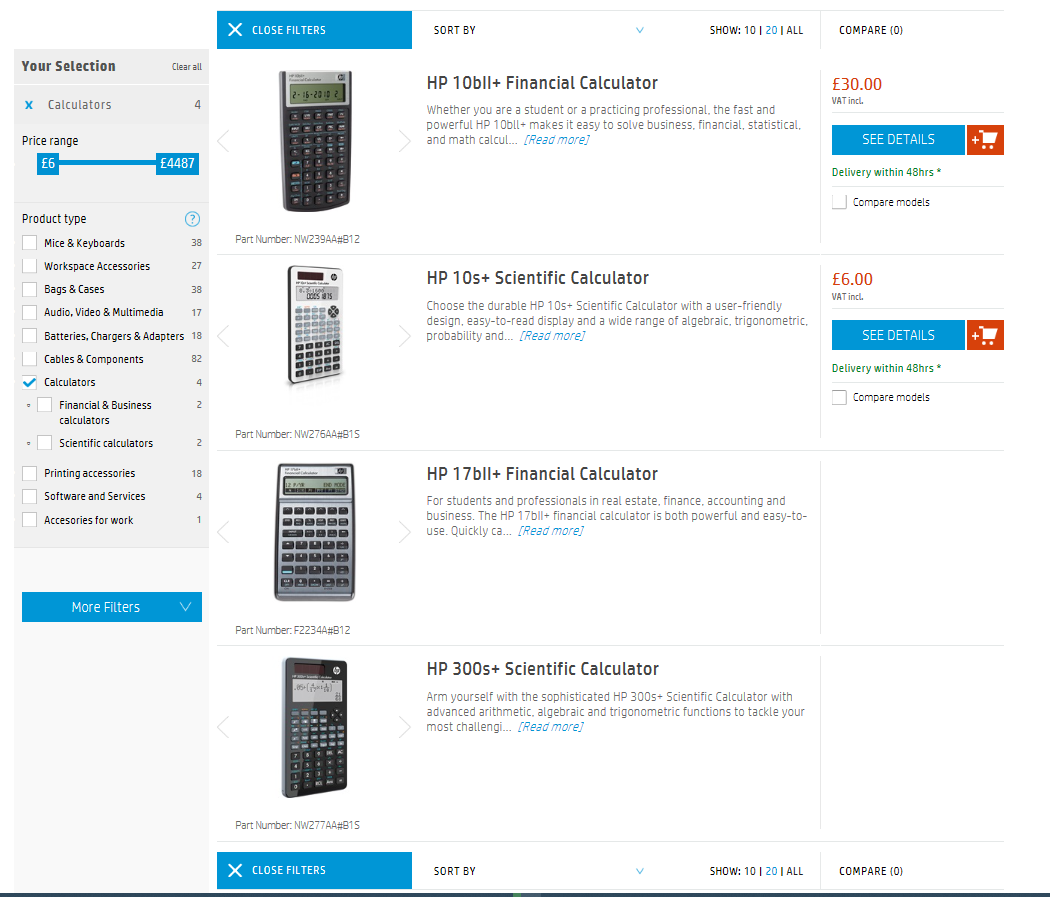
Task: Remove the Calculators selection with its X
Action: (29, 104)
